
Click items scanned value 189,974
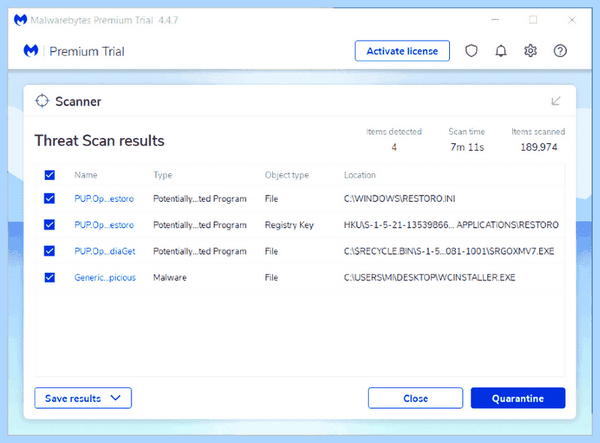(539, 147)
